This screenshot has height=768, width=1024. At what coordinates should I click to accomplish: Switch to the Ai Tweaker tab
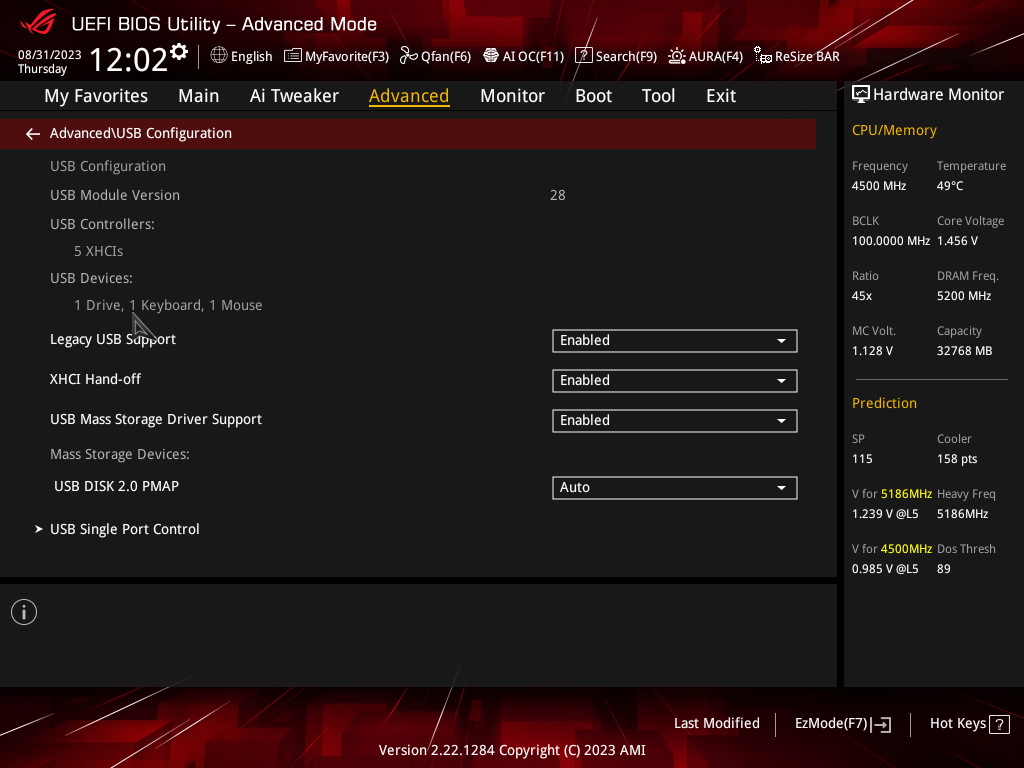tap(294, 96)
